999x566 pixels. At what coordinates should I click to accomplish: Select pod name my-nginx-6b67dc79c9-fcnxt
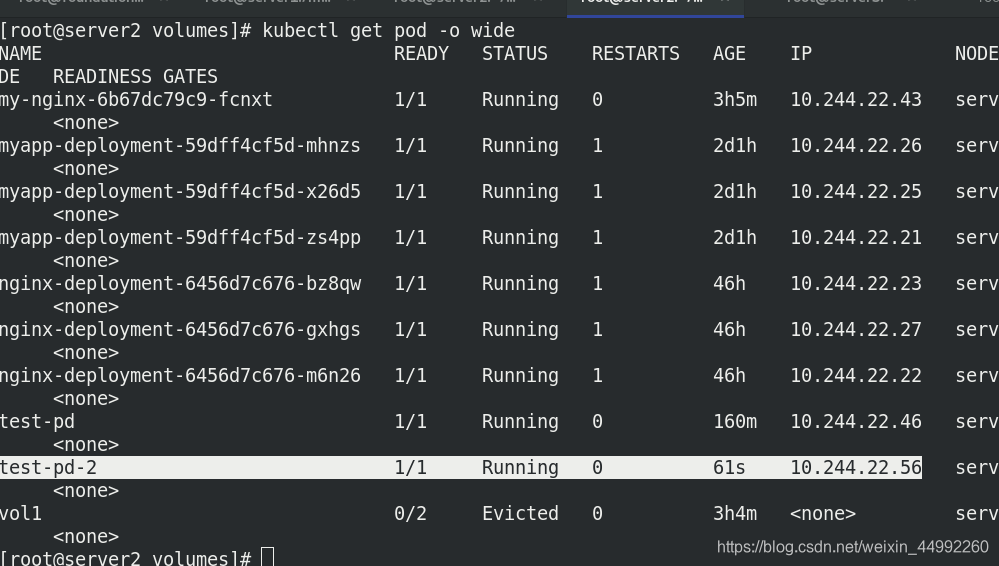136,99
